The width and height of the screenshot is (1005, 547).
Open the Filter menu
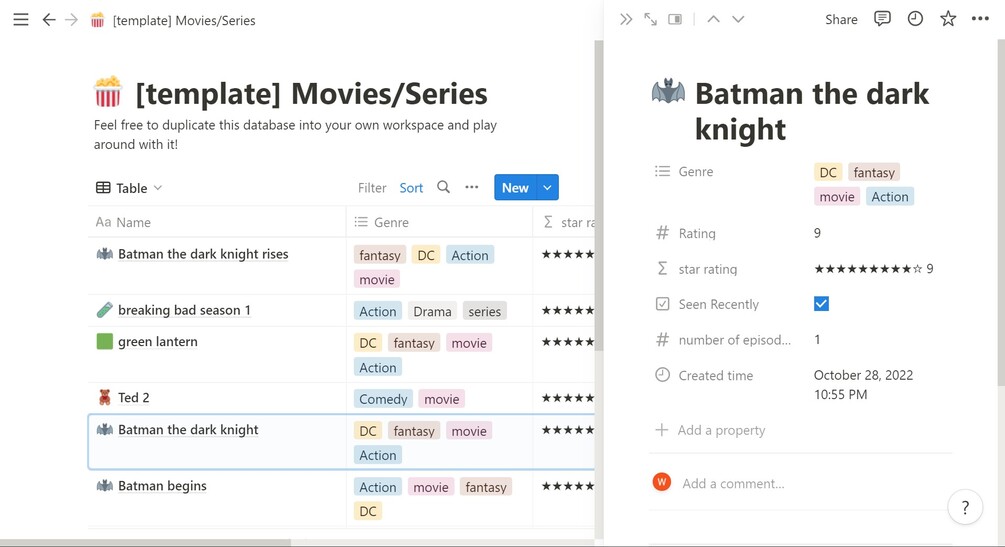click(372, 188)
